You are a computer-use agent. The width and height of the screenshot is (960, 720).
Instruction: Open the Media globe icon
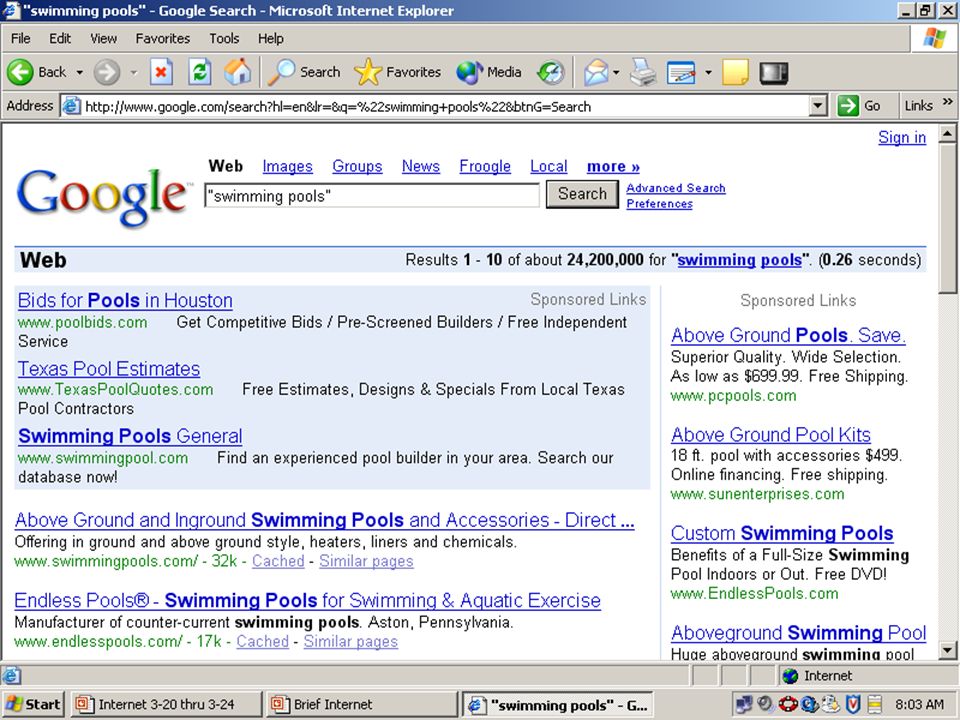[470, 72]
